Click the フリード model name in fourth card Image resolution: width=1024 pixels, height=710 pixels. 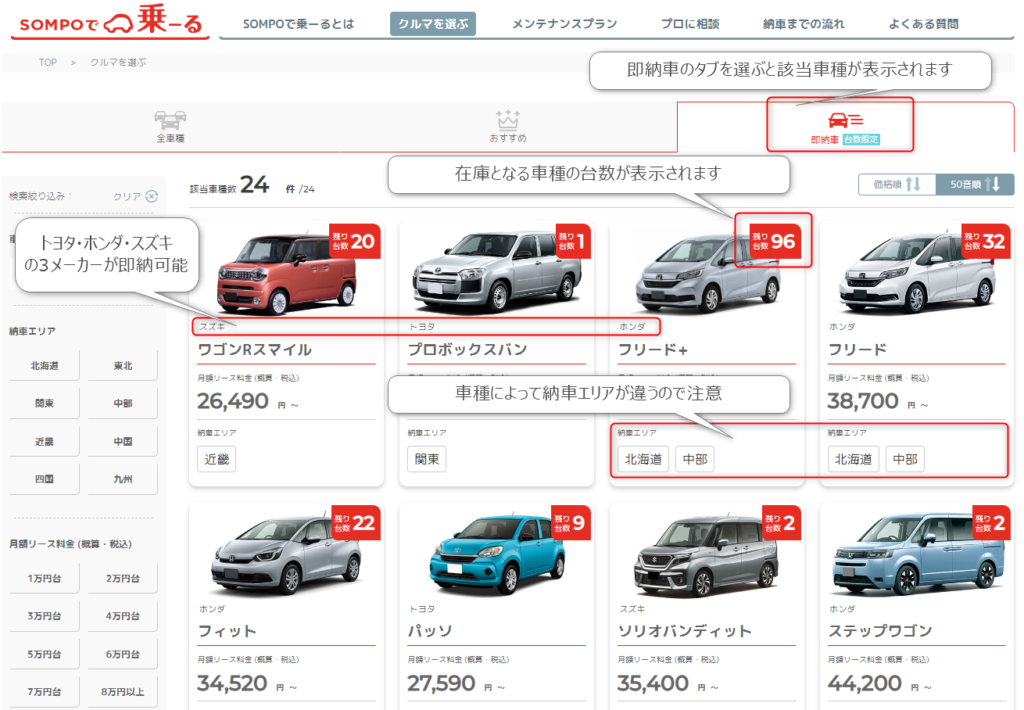point(857,349)
